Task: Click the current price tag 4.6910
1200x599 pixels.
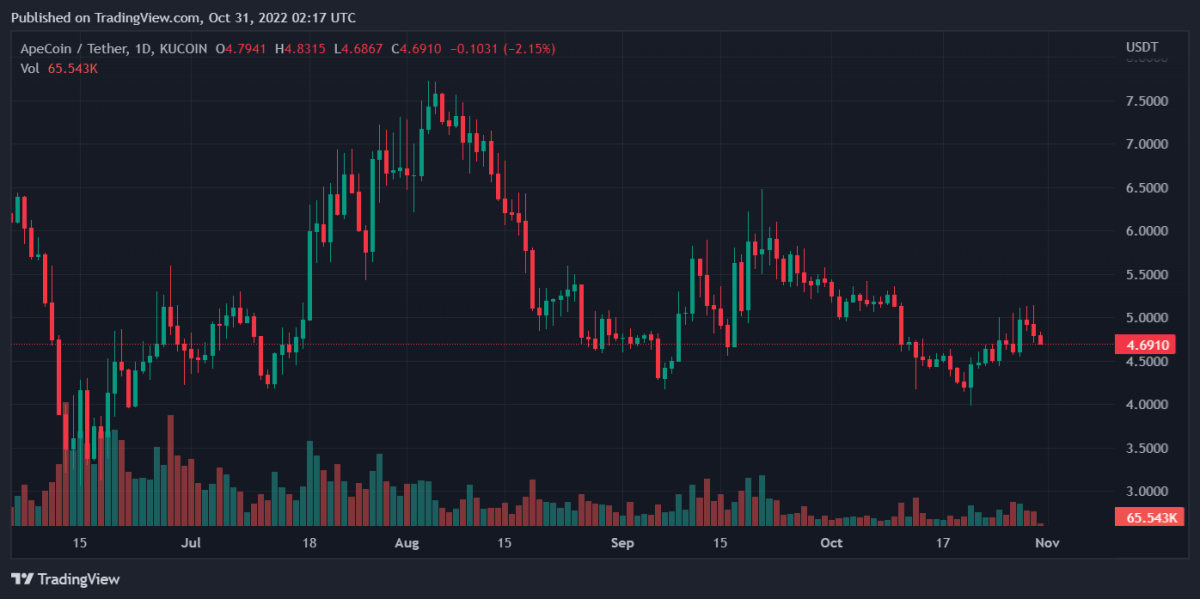Action: click(1147, 344)
